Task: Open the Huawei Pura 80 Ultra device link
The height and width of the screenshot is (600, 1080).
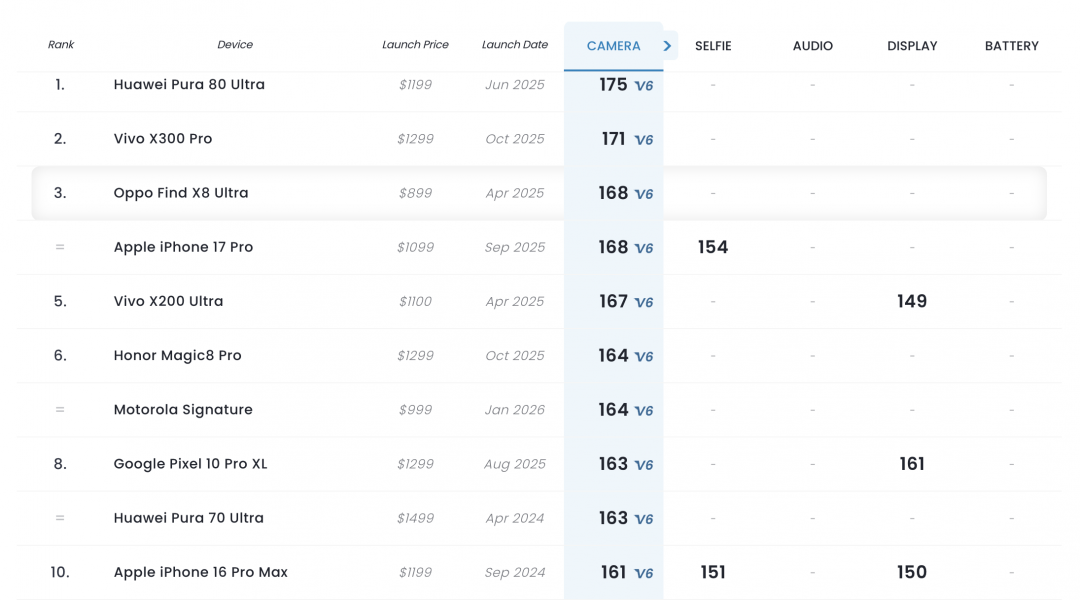Action: point(189,85)
